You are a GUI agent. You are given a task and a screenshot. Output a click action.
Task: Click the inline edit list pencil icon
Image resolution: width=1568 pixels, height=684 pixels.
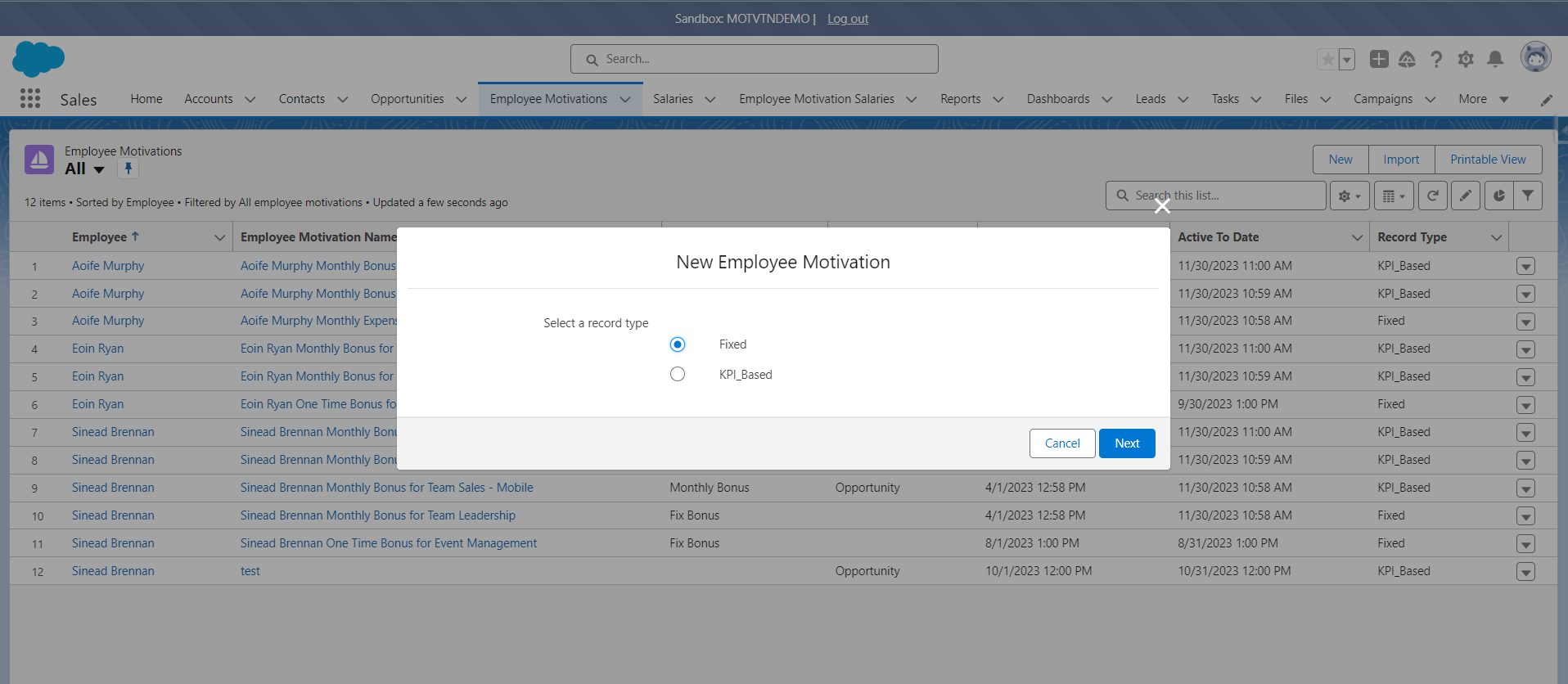[1466, 196]
